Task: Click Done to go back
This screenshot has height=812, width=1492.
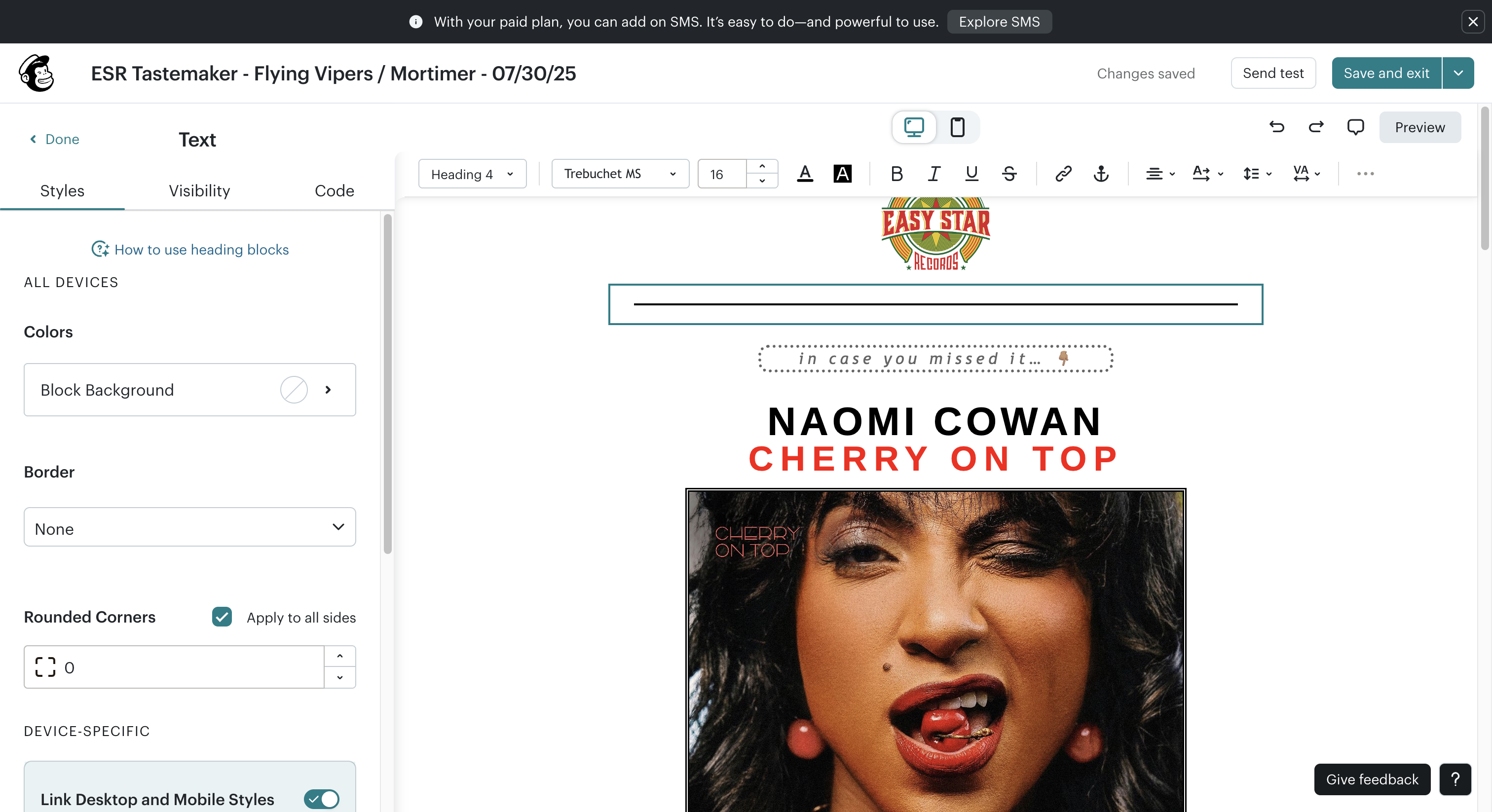Action: point(54,139)
